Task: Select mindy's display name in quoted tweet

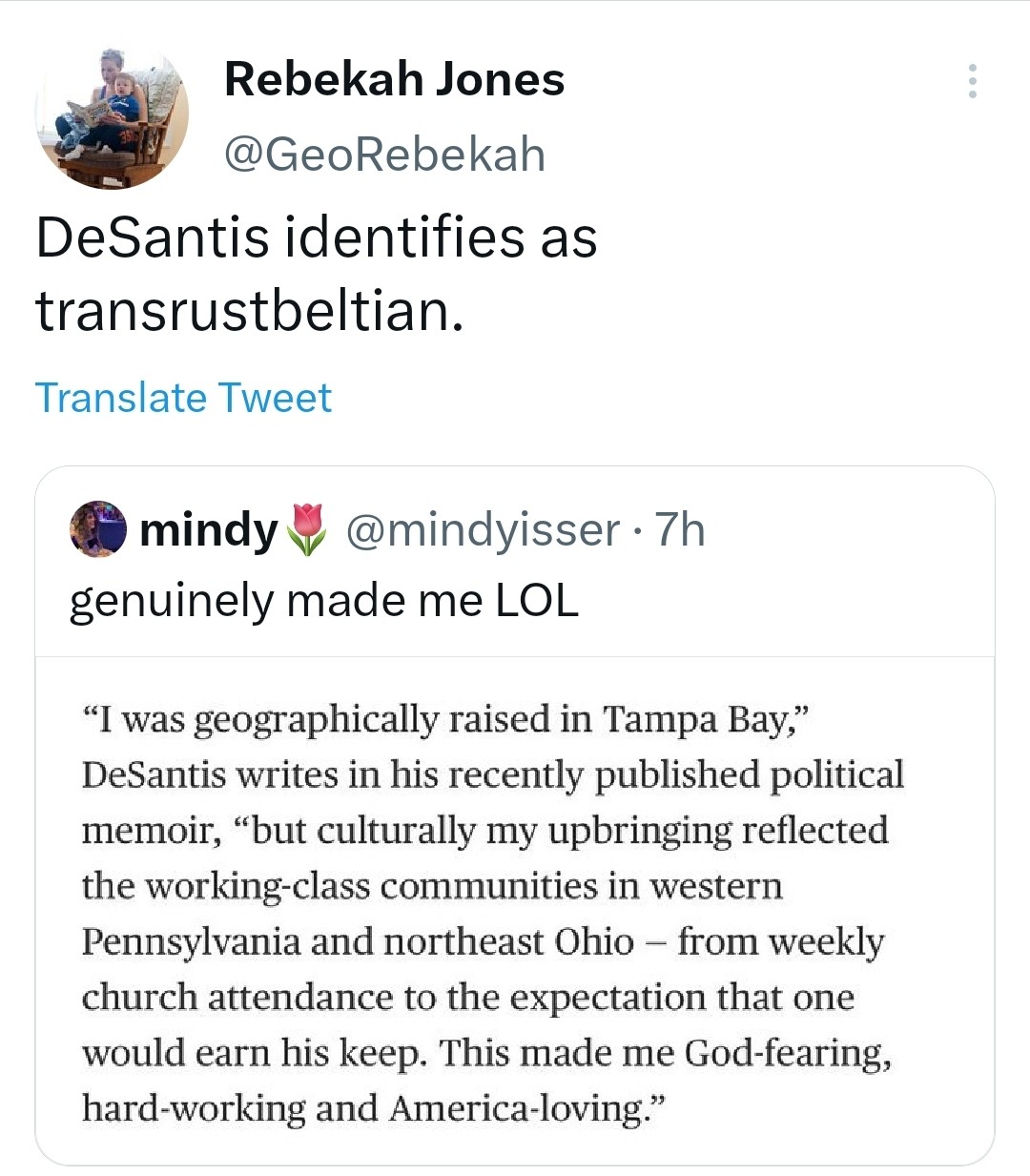Action: pyautogui.click(x=209, y=529)
